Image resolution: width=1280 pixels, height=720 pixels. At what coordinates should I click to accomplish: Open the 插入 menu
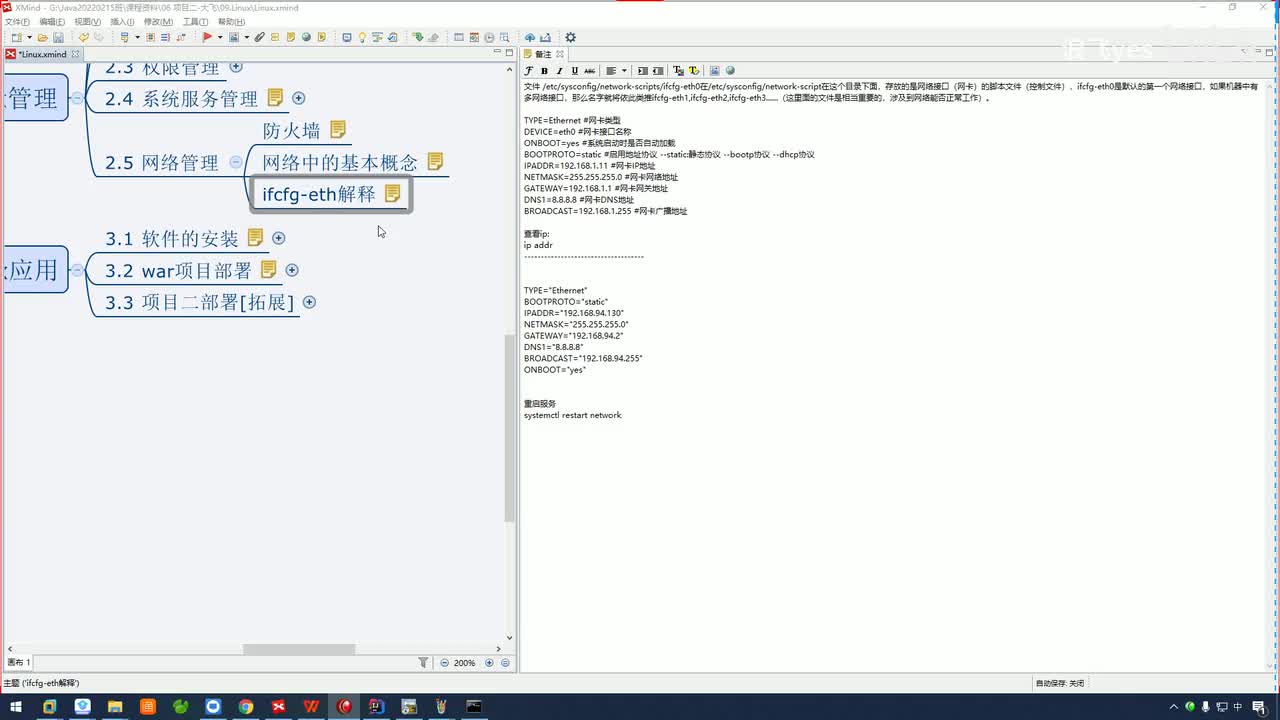(x=122, y=22)
